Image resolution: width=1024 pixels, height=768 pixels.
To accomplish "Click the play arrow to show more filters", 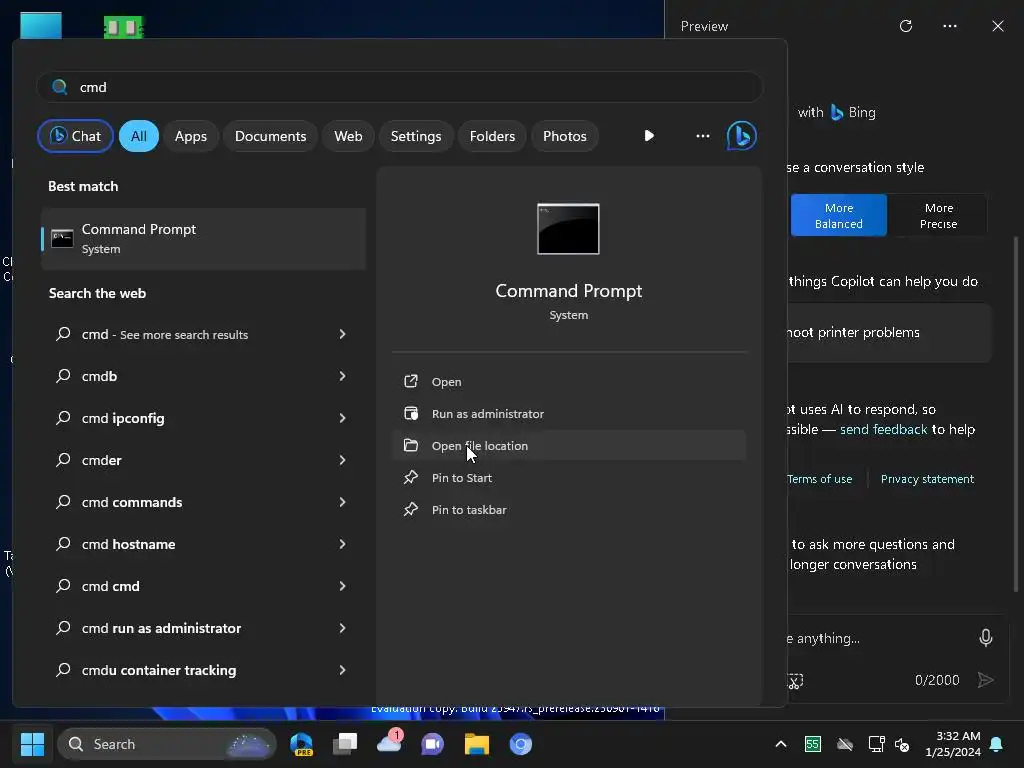I will point(648,136).
